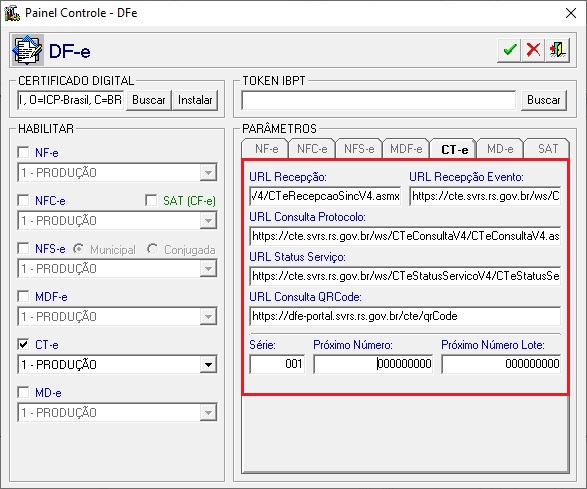The image size is (587, 489).
Task: Click the green checkmark confirm icon
Action: [509, 50]
